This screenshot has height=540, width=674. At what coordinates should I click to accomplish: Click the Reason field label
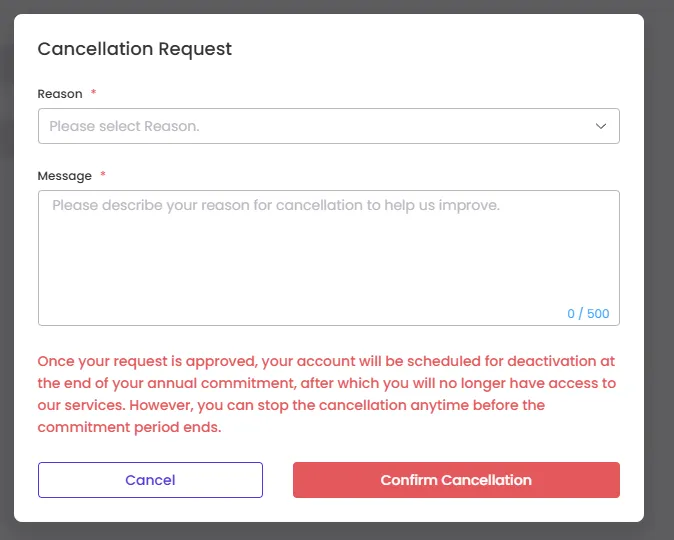tap(60, 94)
